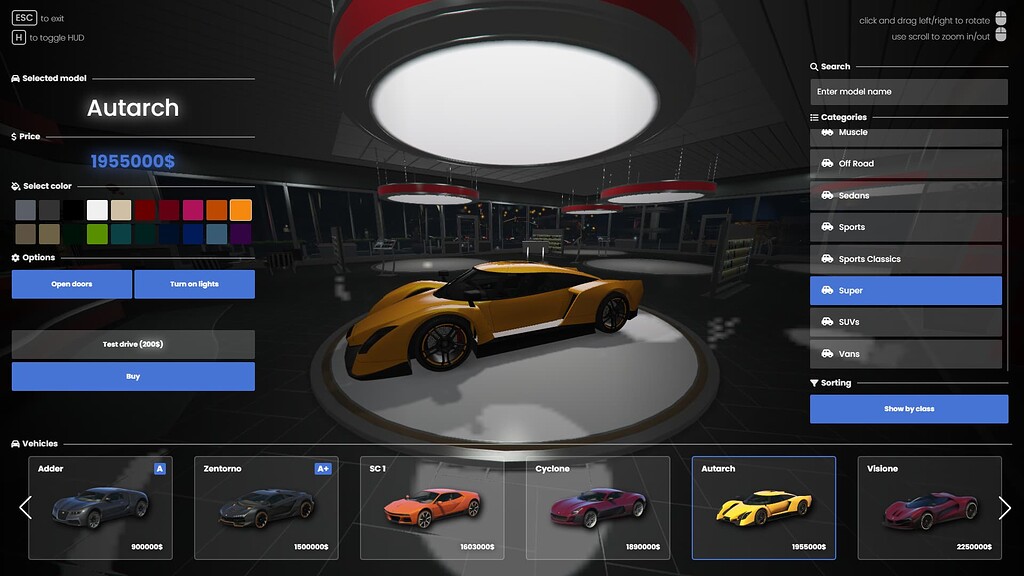Click the Enter model name search field

[908, 91]
